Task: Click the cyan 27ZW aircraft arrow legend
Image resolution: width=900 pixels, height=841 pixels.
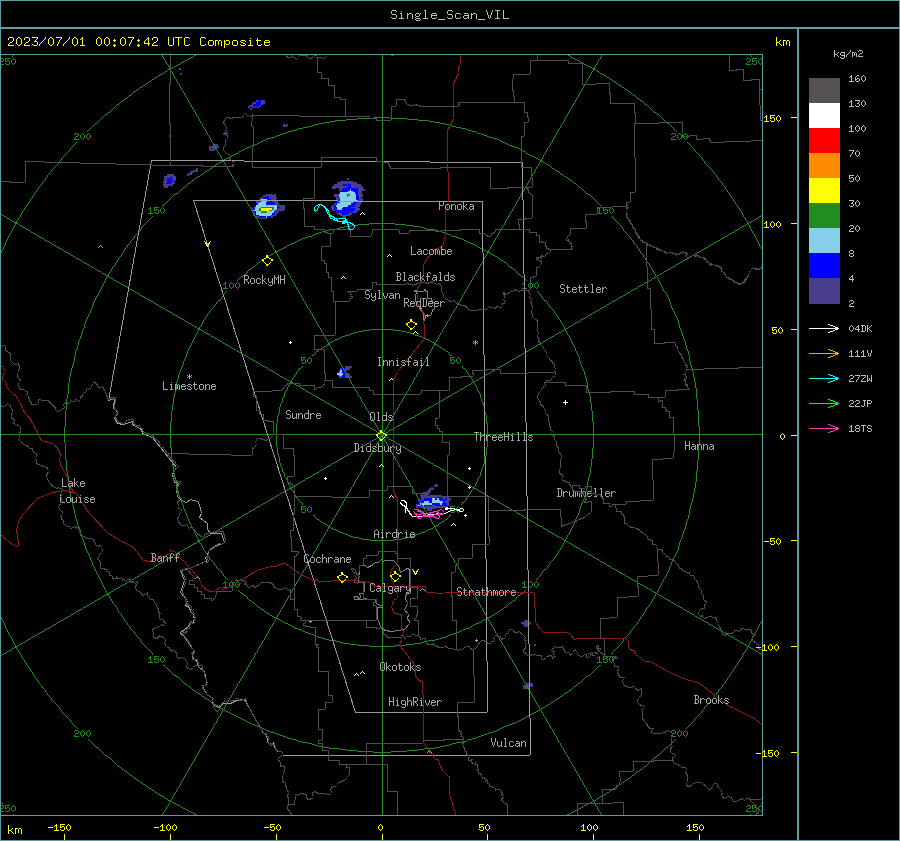Action: click(824, 378)
